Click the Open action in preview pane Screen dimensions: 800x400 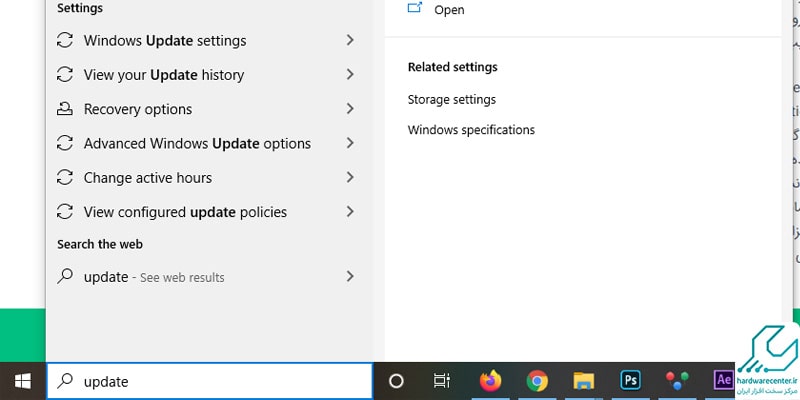[x=449, y=10]
